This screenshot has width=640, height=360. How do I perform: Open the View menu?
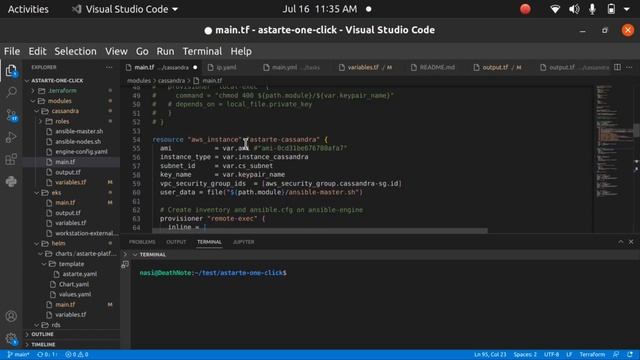click(x=116, y=51)
